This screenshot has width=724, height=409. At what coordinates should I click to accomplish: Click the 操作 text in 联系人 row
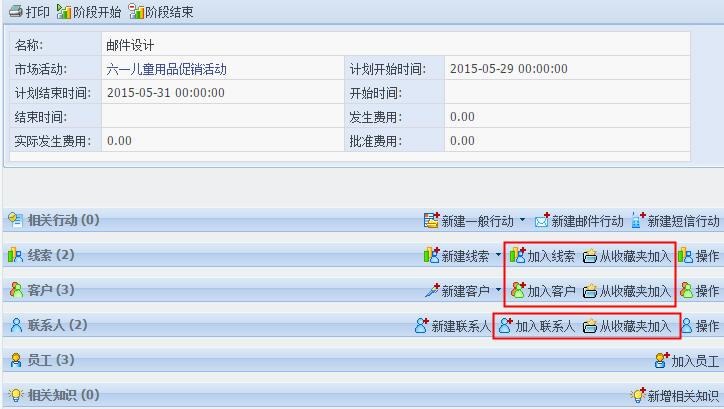tap(707, 326)
